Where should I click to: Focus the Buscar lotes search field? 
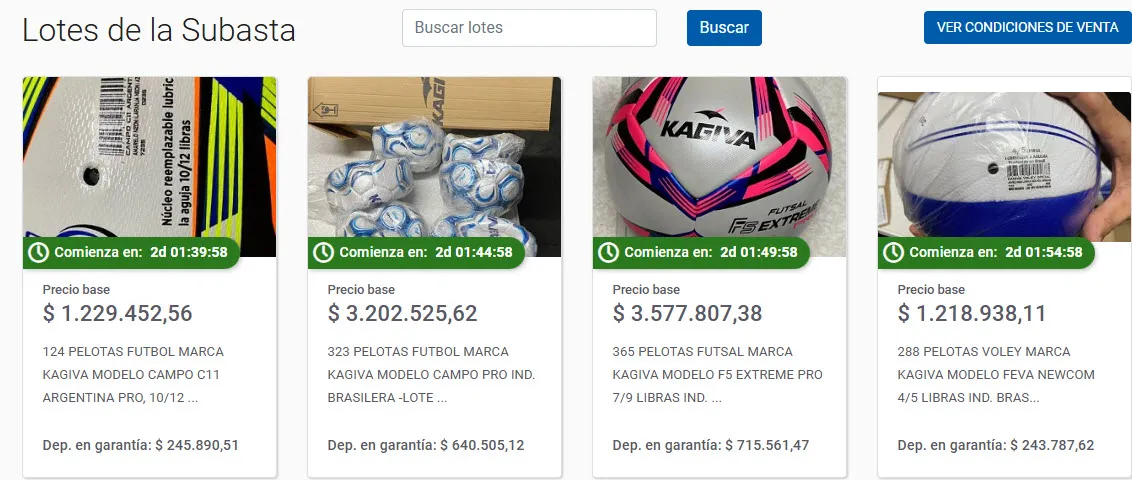[x=529, y=28]
